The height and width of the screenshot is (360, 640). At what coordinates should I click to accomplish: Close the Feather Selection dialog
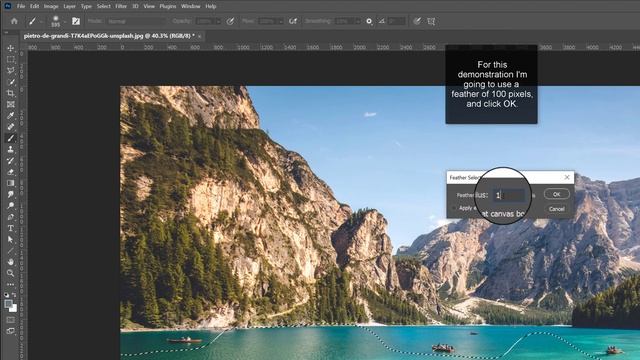click(x=567, y=177)
